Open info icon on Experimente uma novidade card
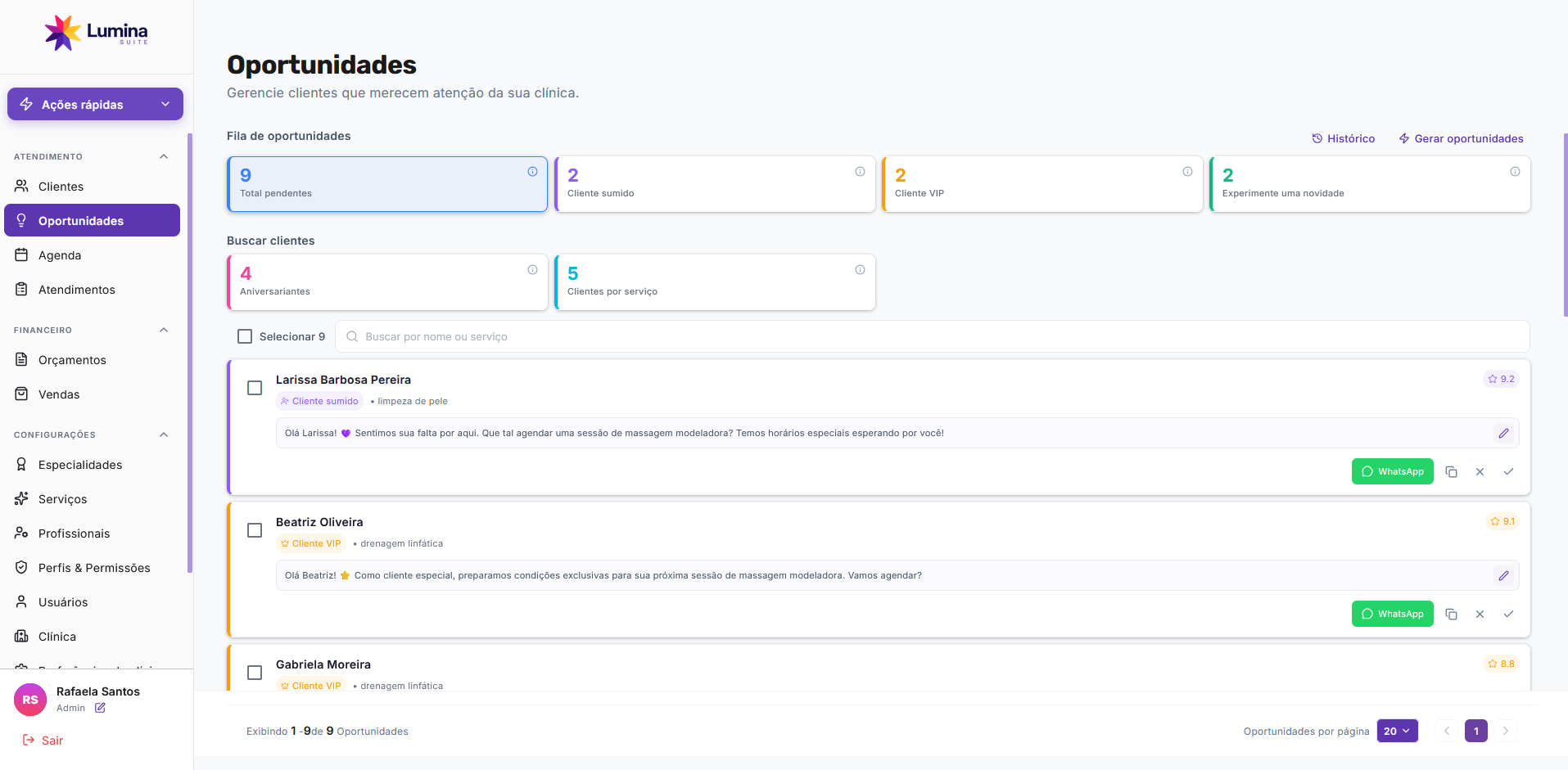The height and width of the screenshot is (770, 1568). [x=1515, y=171]
